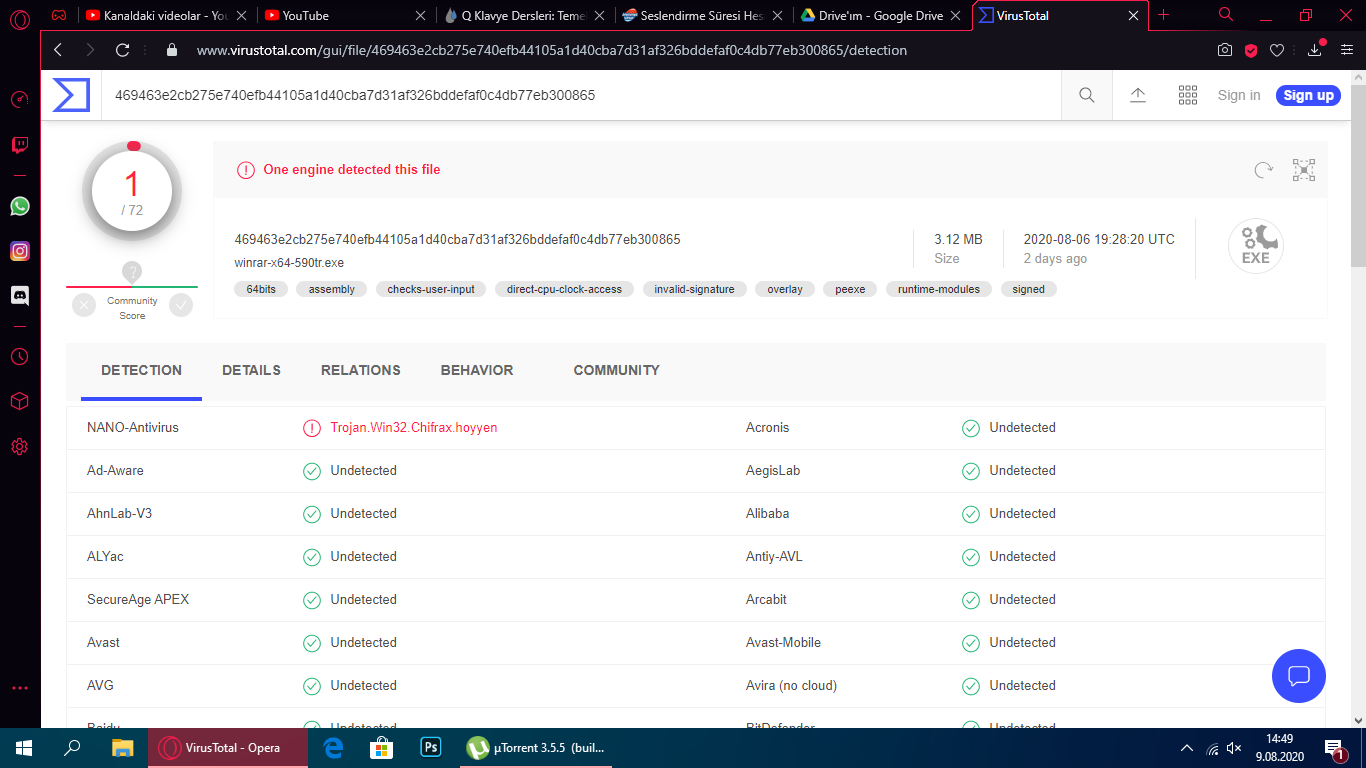Open the ad blocker shield icon
The image size is (1366, 768).
(x=1251, y=50)
